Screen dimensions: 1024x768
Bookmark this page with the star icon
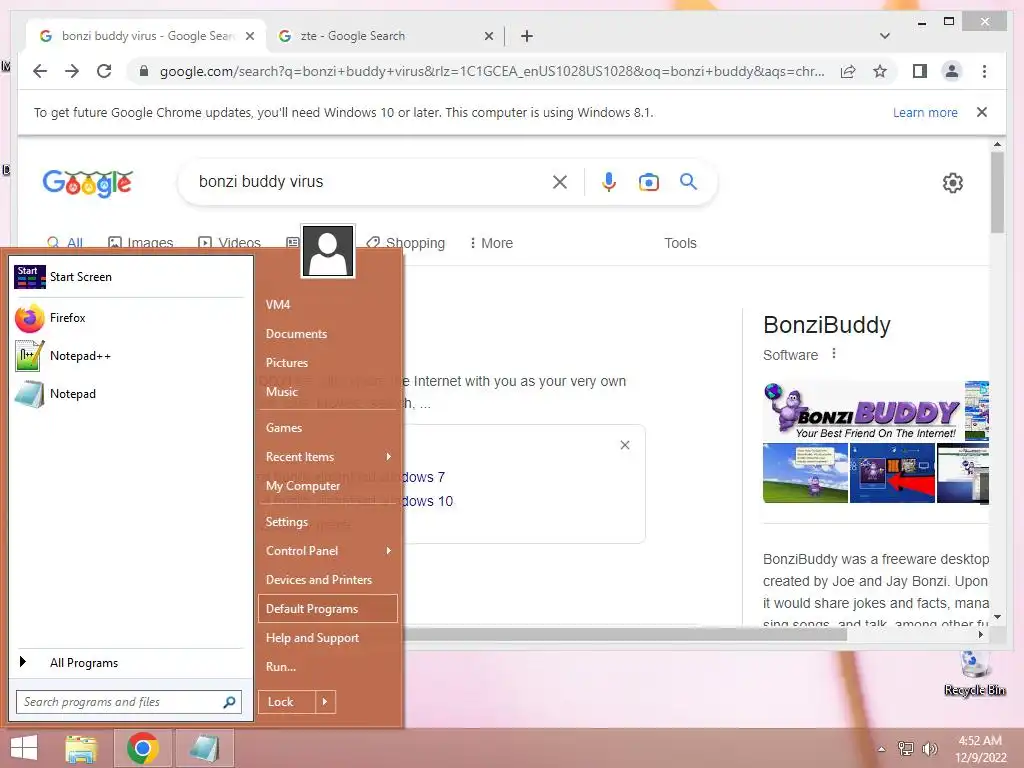pyautogui.click(x=880, y=71)
